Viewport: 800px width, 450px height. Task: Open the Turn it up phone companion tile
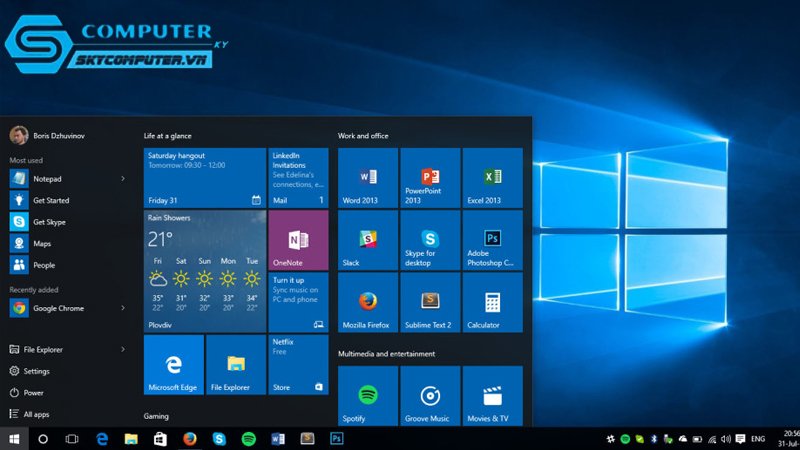click(298, 303)
